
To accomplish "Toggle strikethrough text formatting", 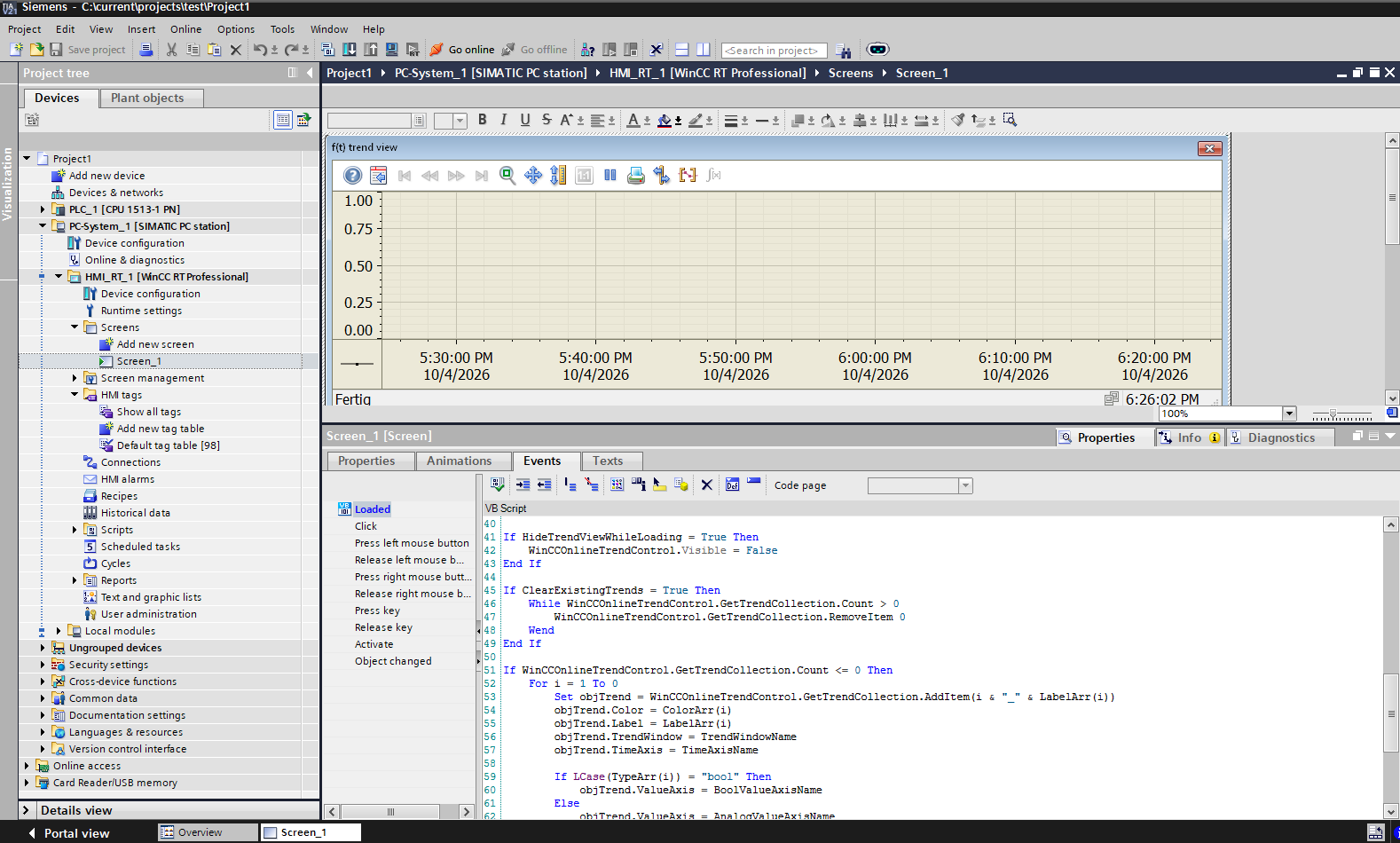I will pos(547,120).
